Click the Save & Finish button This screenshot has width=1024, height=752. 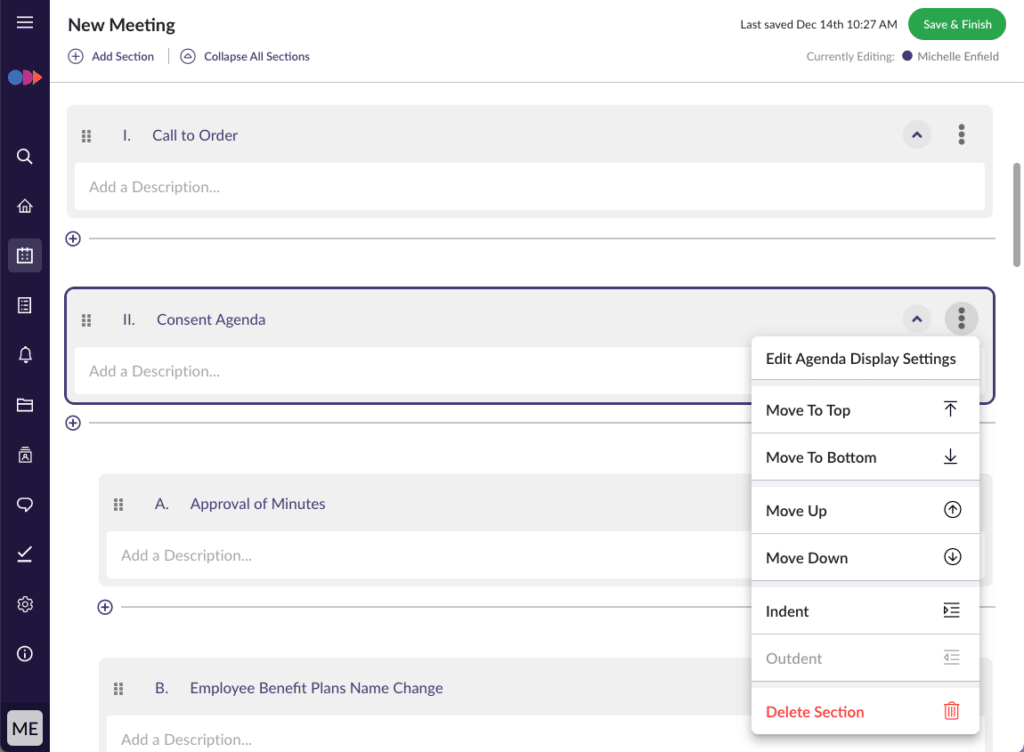coord(957,25)
